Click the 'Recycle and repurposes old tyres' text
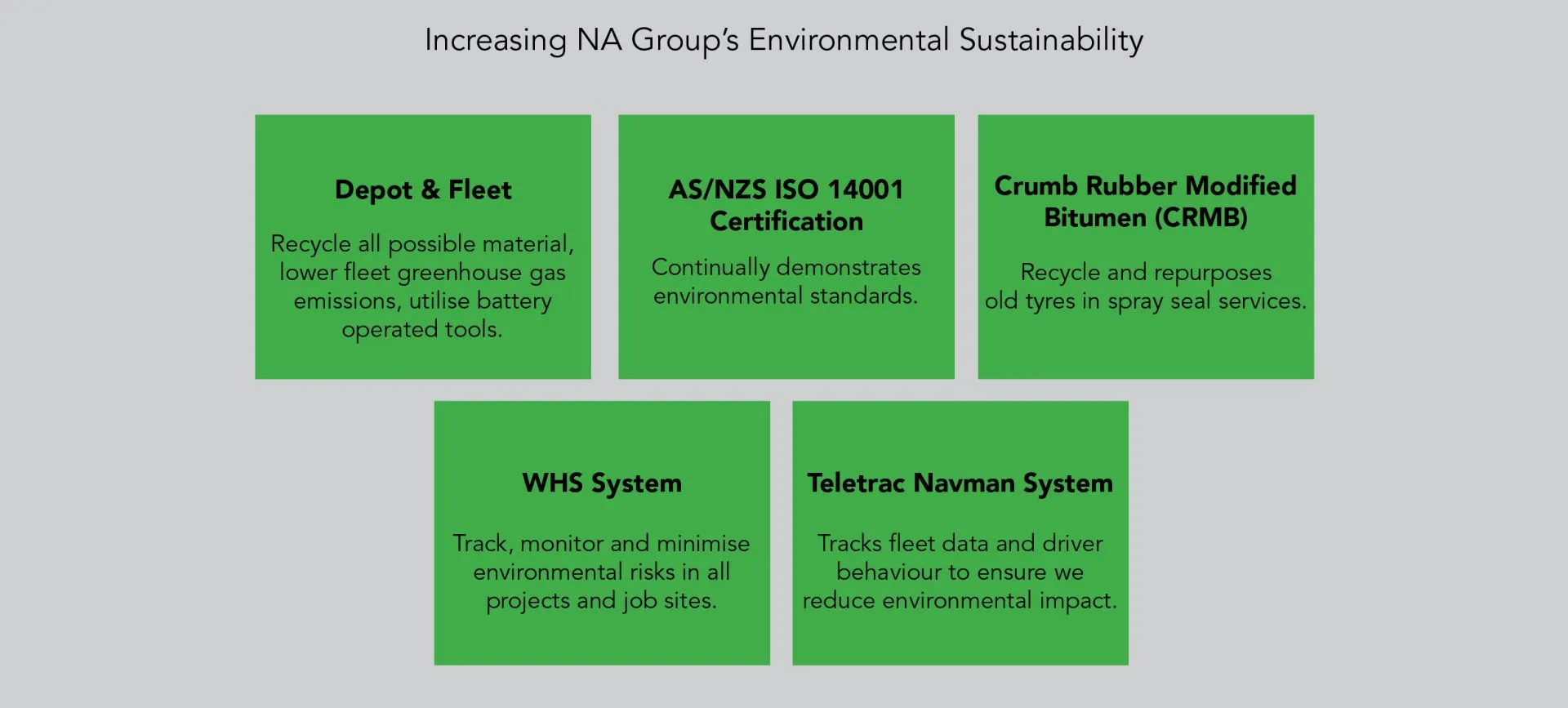 [x=1146, y=287]
